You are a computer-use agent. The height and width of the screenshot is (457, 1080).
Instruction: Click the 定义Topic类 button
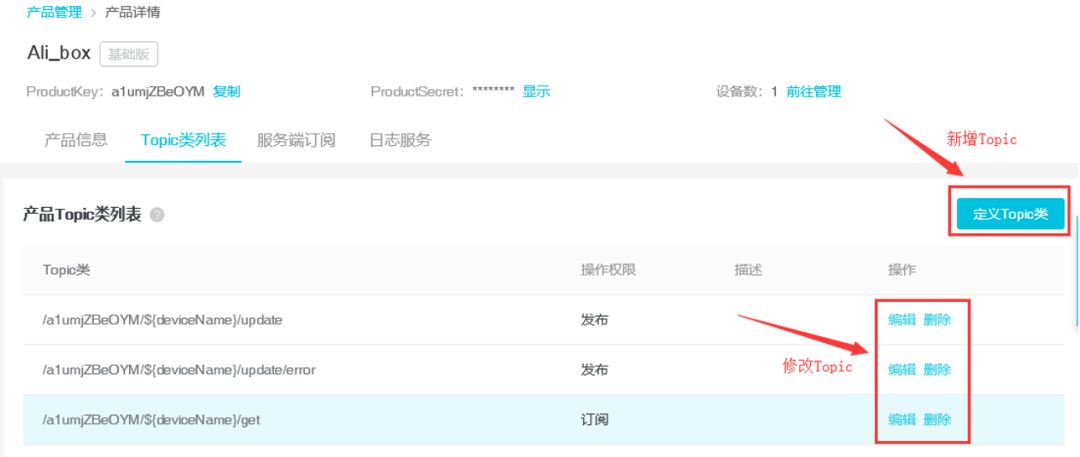click(x=1009, y=213)
